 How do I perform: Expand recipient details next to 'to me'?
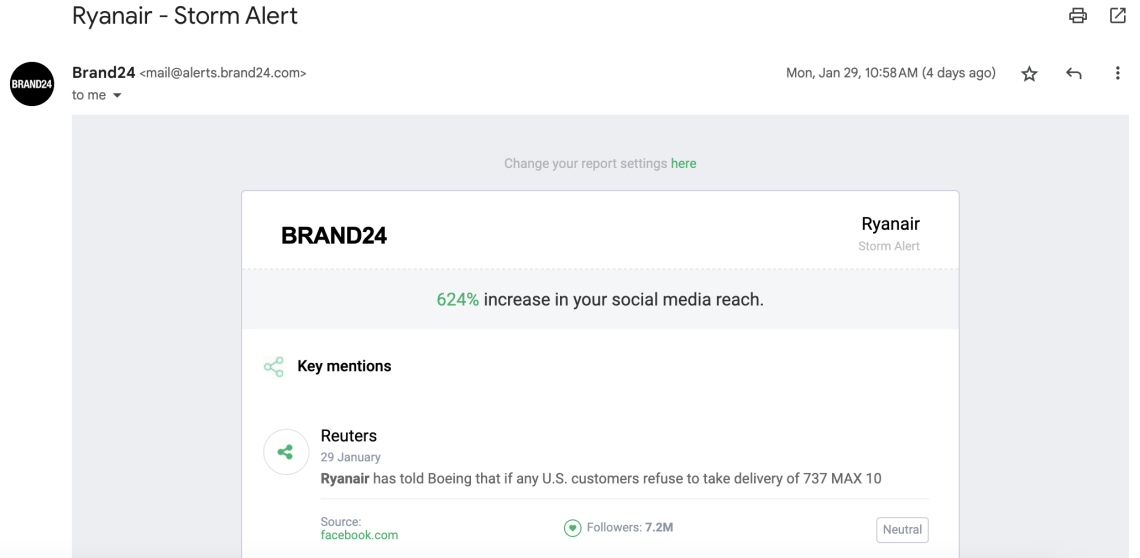click(117, 95)
